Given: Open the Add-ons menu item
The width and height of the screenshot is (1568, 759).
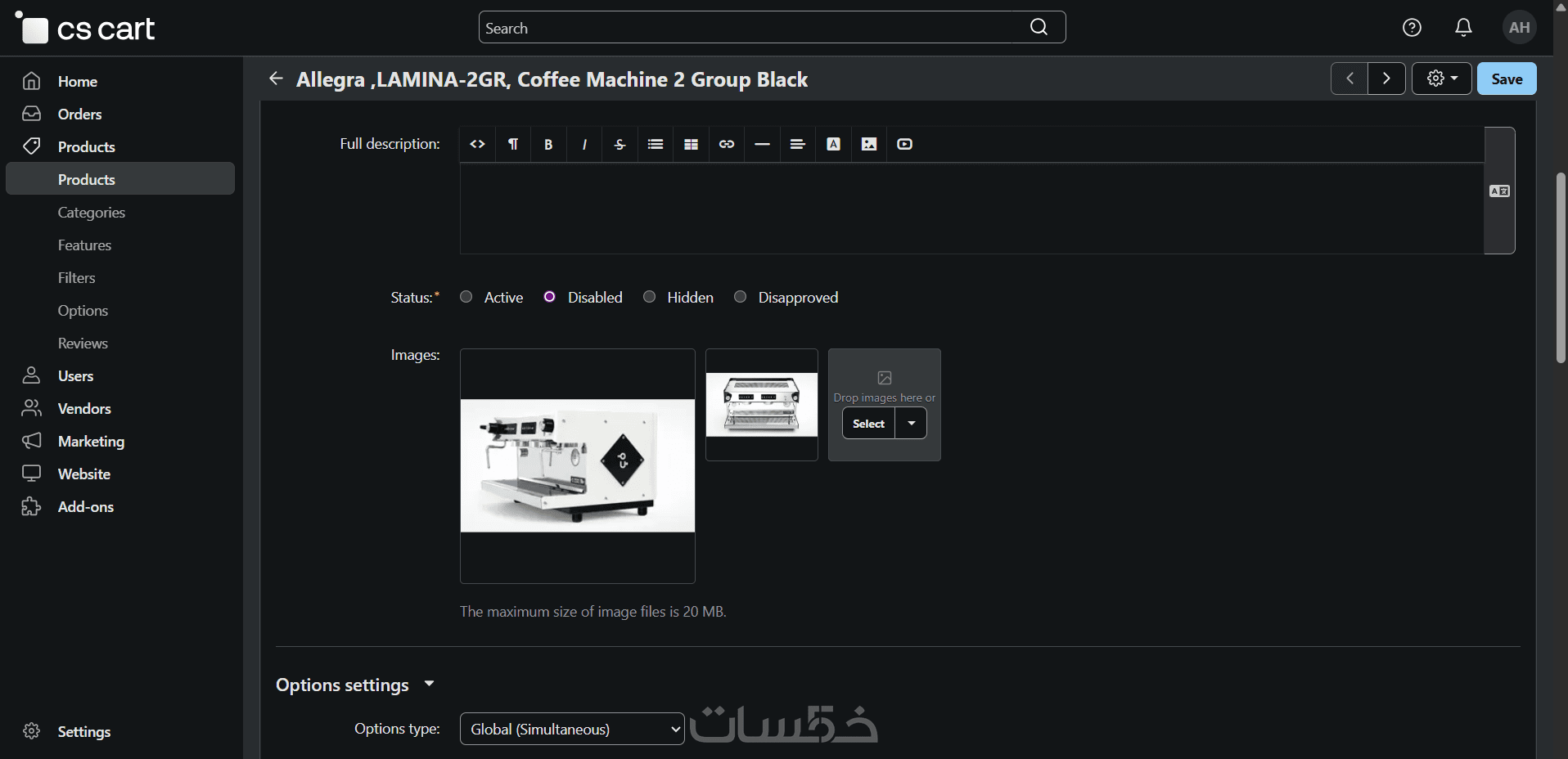Looking at the screenshot, I should [86, 506].
